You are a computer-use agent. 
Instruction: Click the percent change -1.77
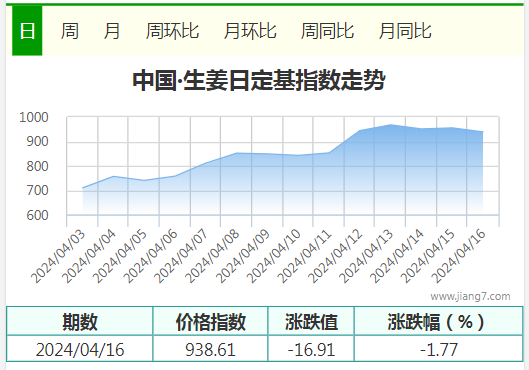coord(439,349)
